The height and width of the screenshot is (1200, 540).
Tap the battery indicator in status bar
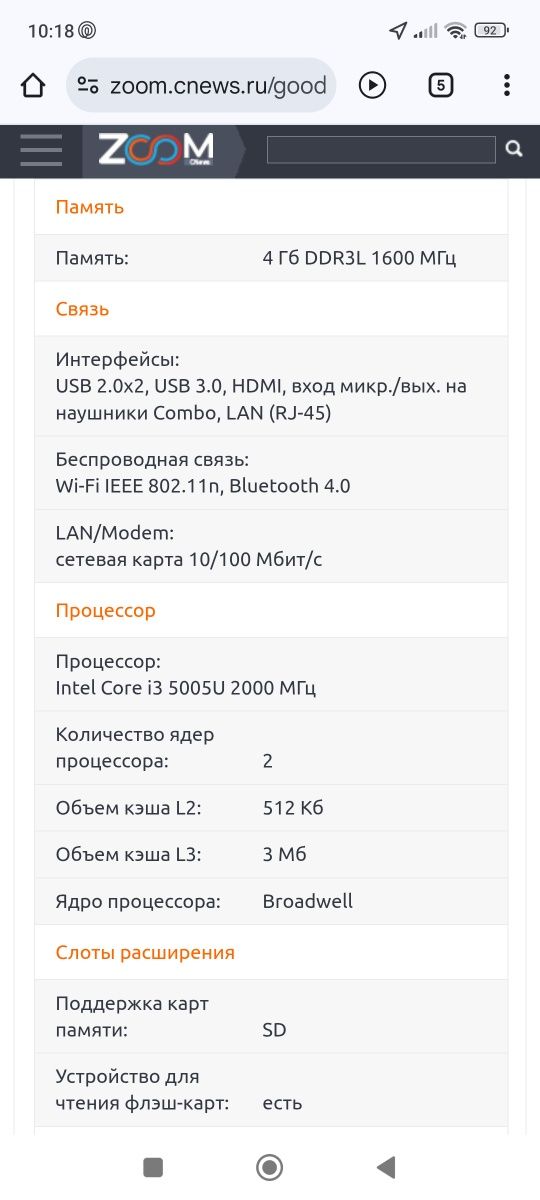490,31
